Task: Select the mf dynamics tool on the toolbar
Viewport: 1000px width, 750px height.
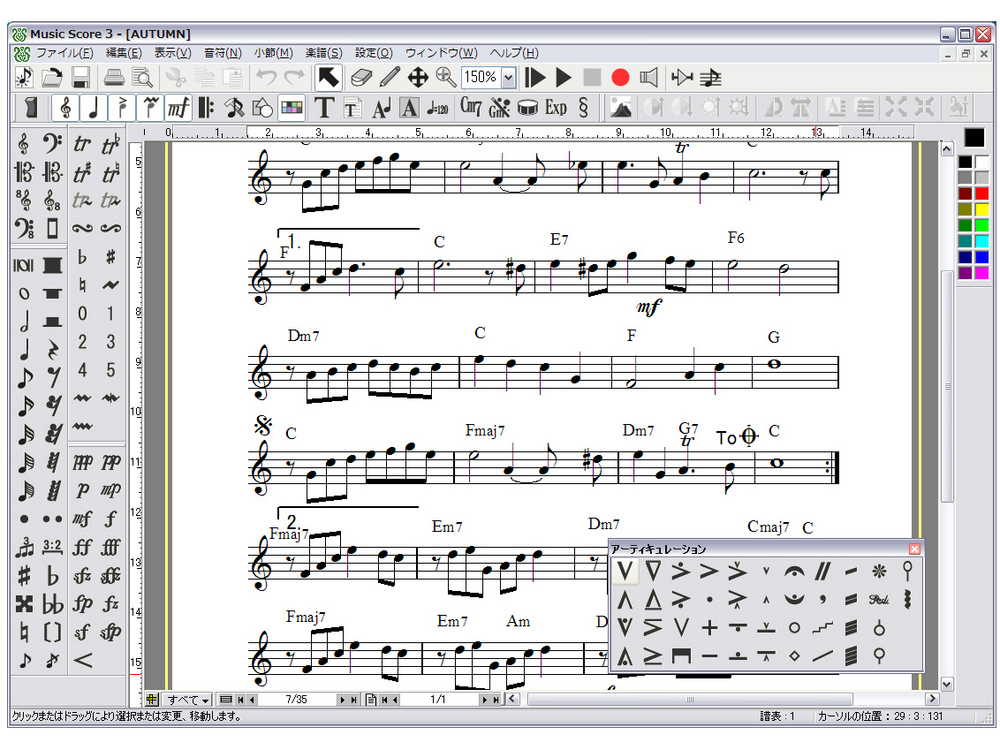Action: [x=177, y=108]
